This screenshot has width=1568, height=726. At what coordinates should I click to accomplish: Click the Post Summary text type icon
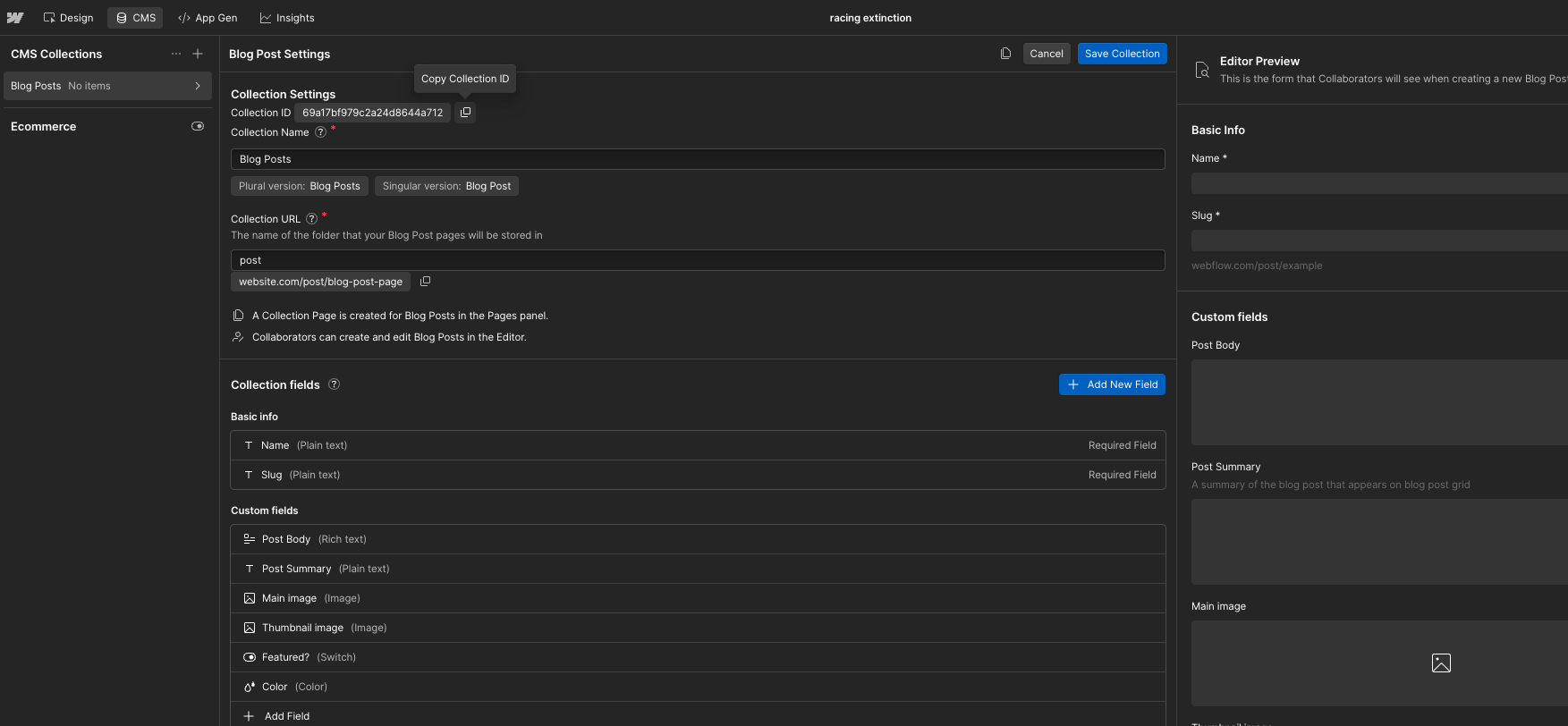(x=250, y=569)
